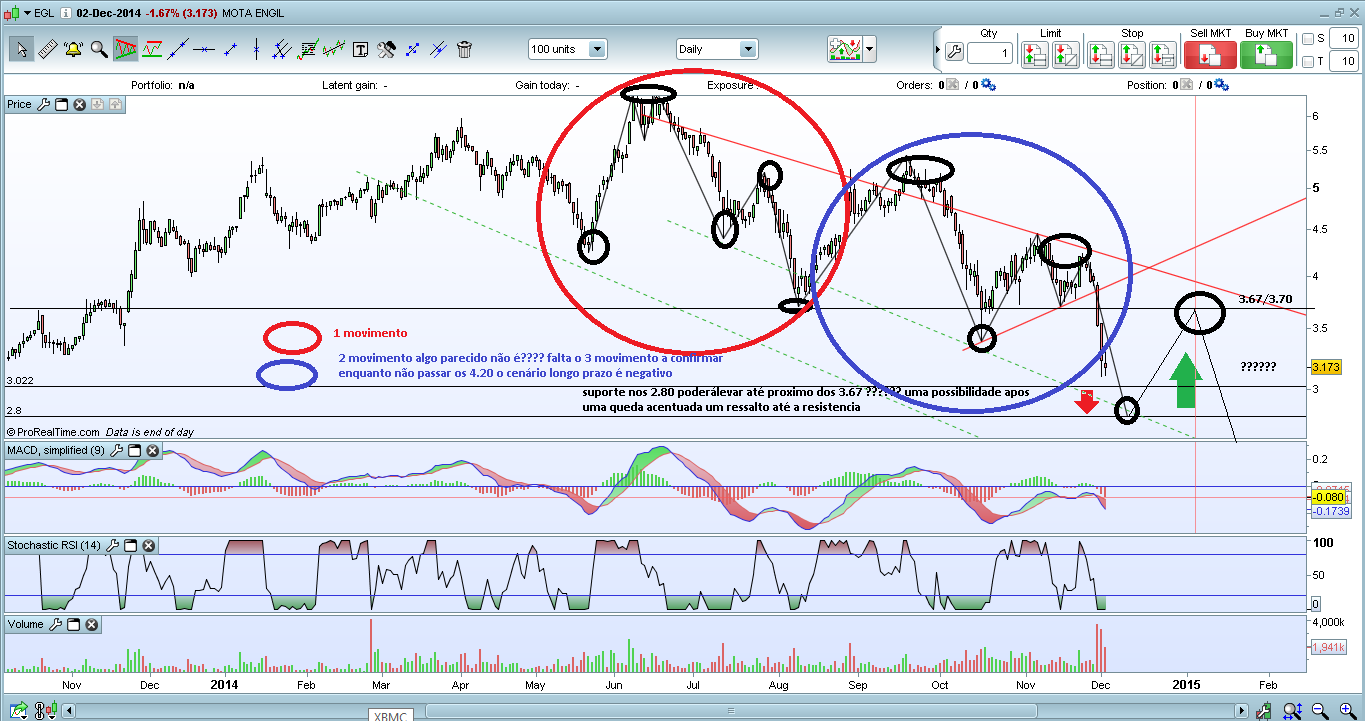Image resolution: width=1365 pixels, height=721 pixels.
Task: Focus the S value input field
Action: (1343, 39)
